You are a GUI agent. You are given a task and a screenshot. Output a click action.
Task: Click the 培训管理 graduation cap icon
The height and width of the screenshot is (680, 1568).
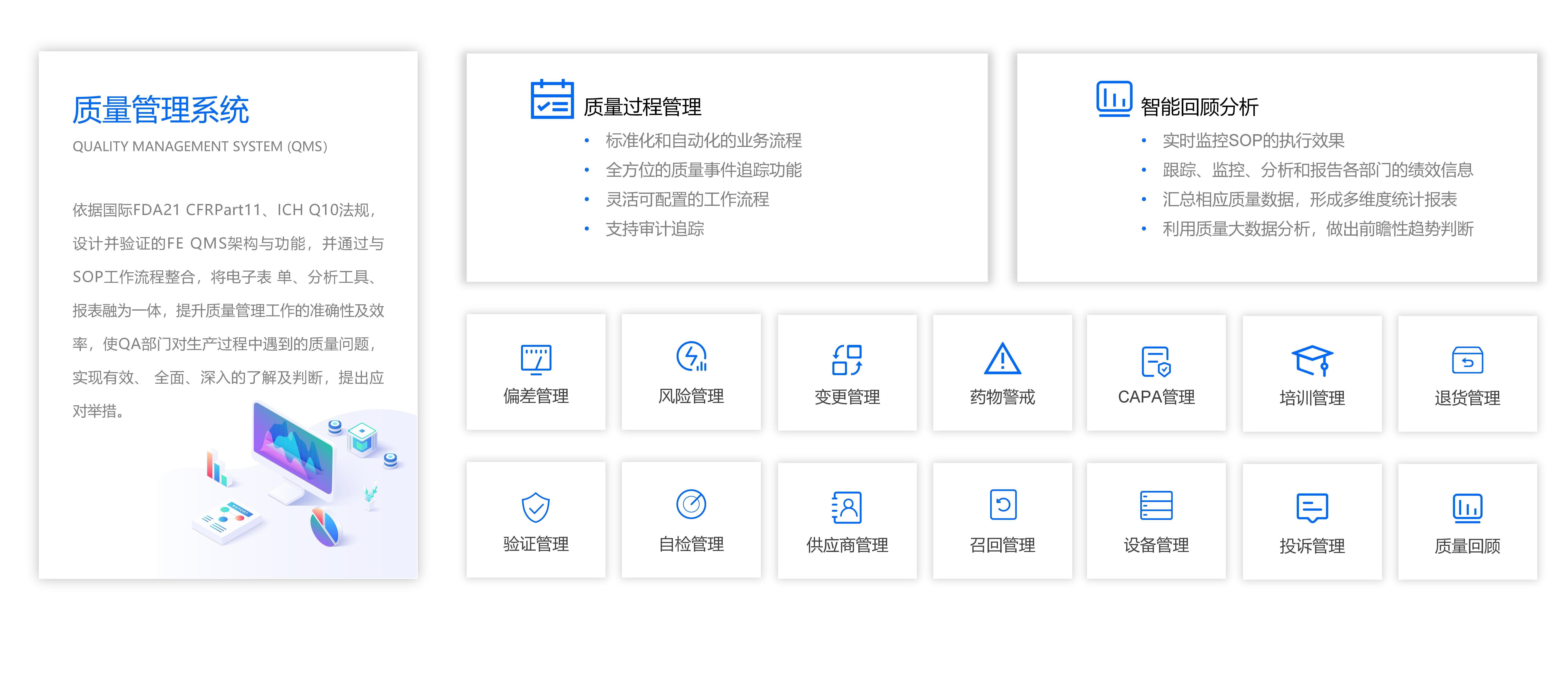pyautogui.click(x=1312, y=361)
